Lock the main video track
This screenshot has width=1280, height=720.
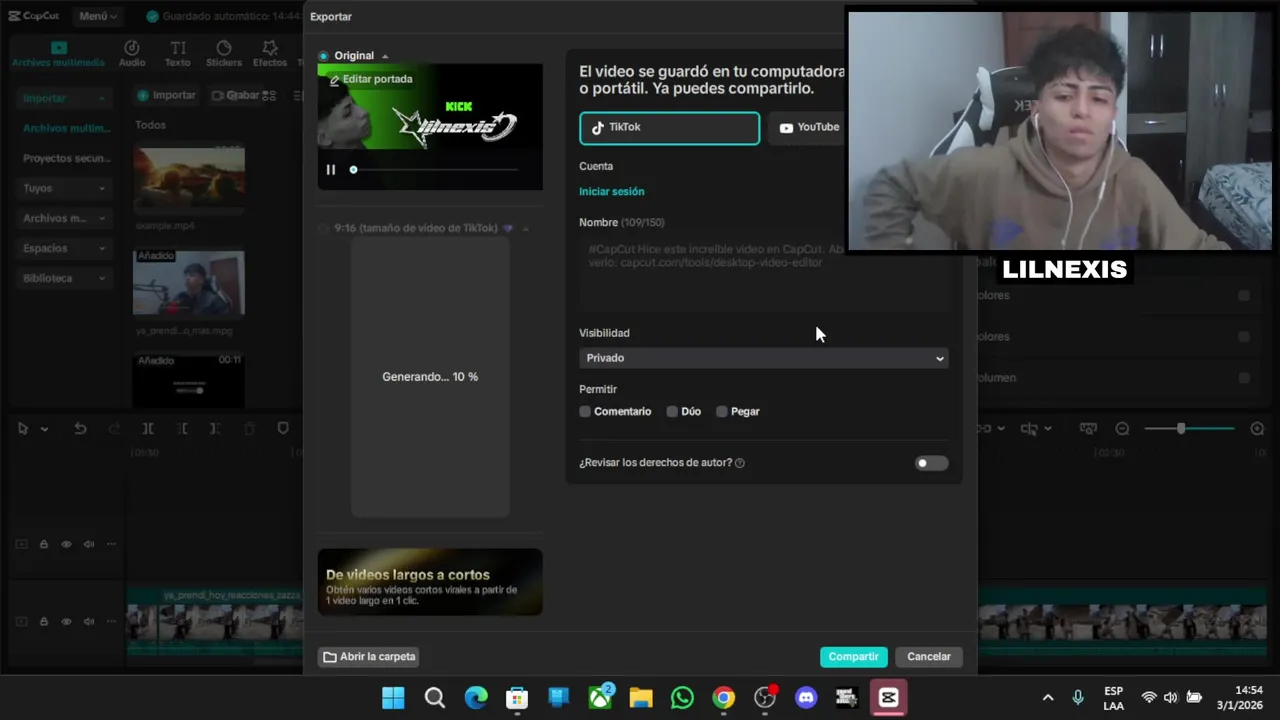44,621
